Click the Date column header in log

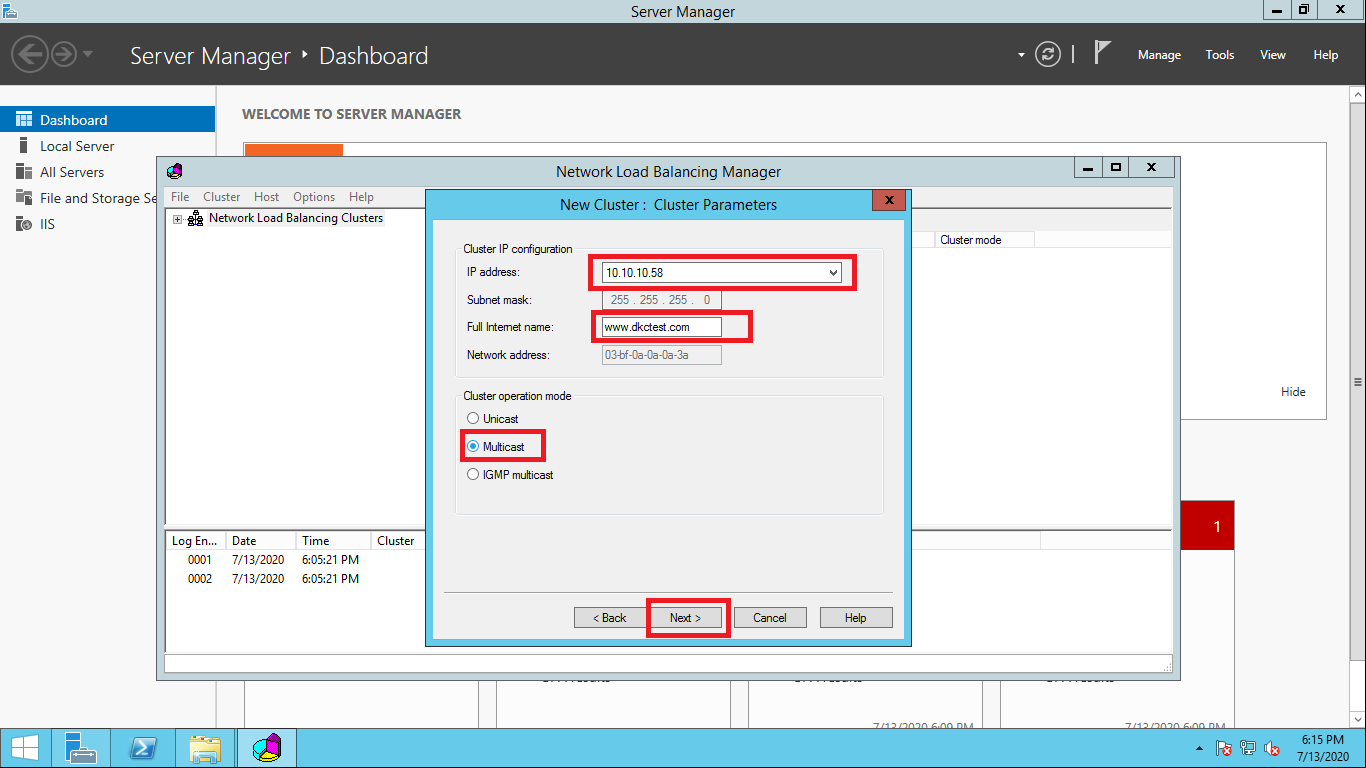pos(260,541)
